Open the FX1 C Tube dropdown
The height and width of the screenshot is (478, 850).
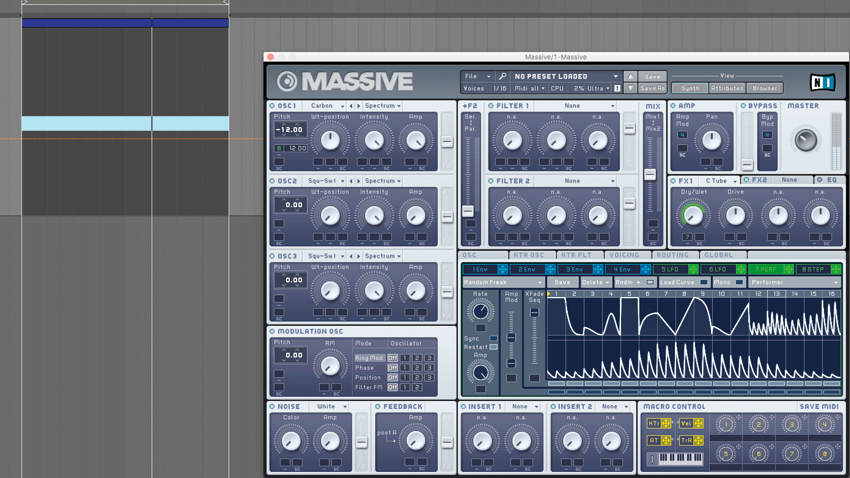point(721,181)
